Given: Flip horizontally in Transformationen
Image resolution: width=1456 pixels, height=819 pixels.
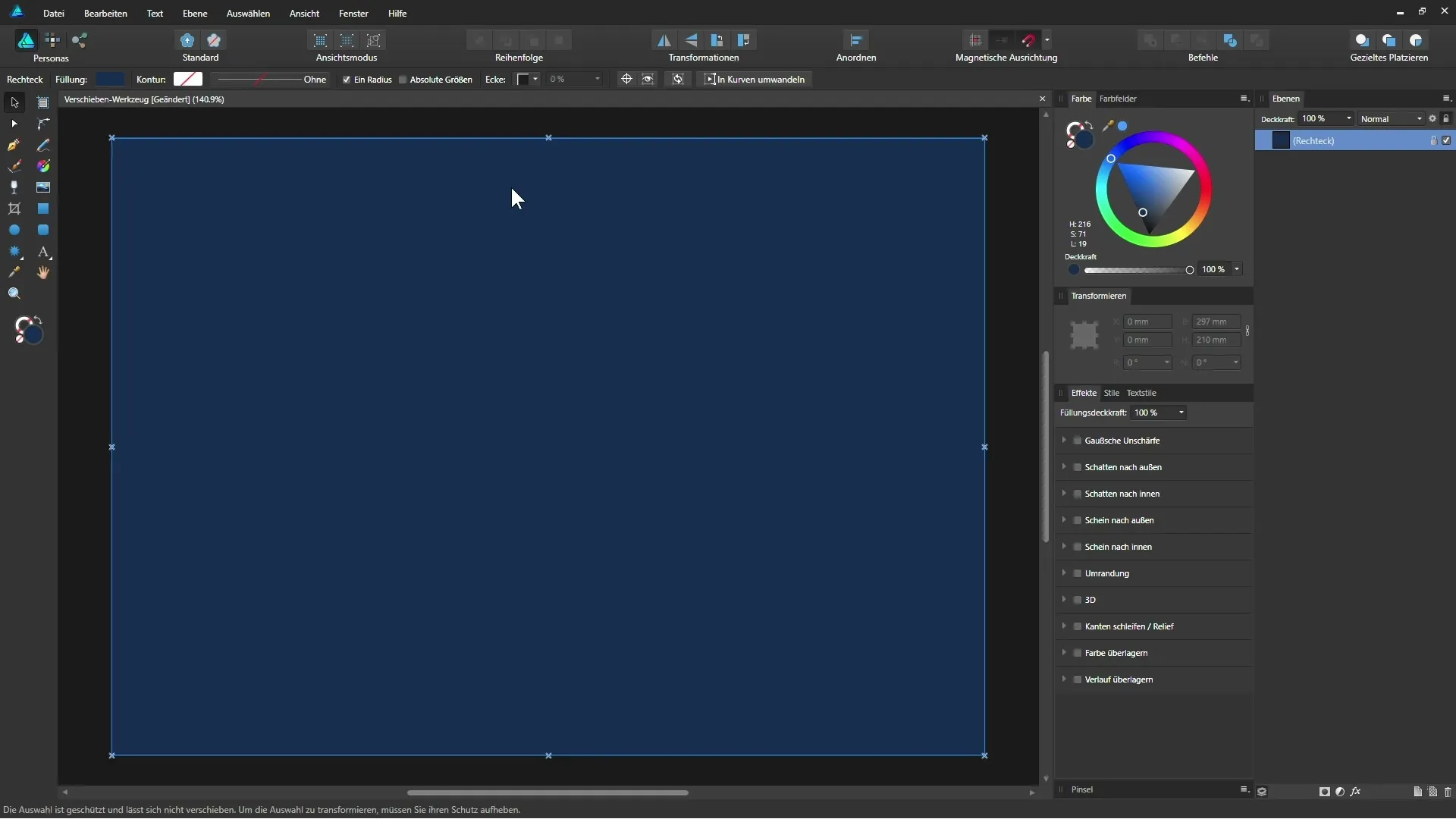Looking at the screenshot, I should (x=664, y=40).
